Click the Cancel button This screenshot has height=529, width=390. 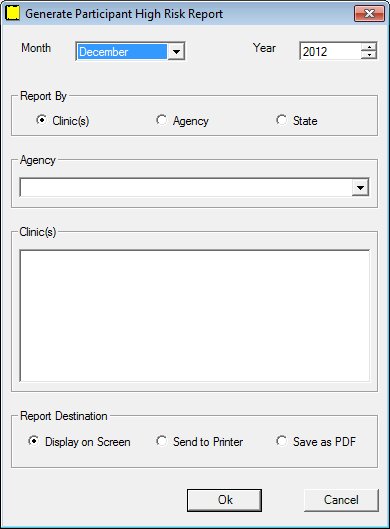(x=341, y=500)
